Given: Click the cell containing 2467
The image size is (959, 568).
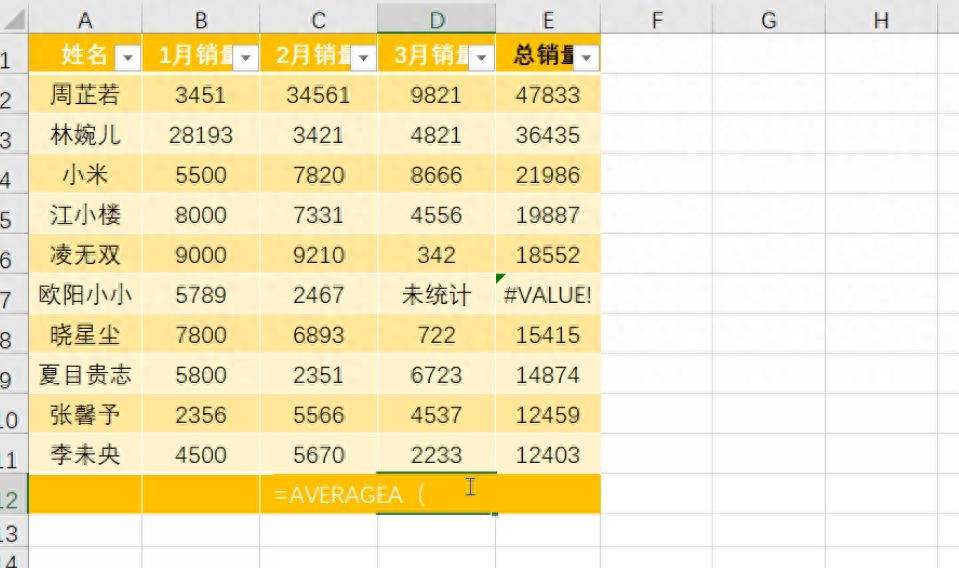Looking at the screenshot, I should coord(319,295).
